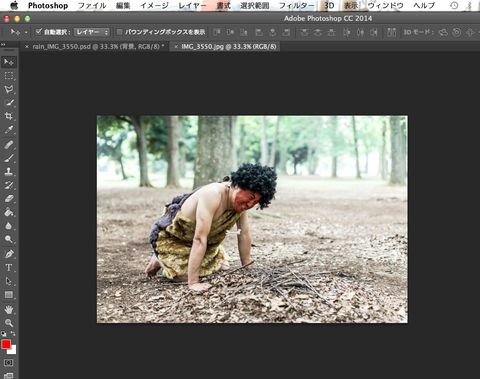The width and height of the screenshot is (480, 379).
Task: Distribute bottom edges in the options bar
Action: click(x=331, y=32)
